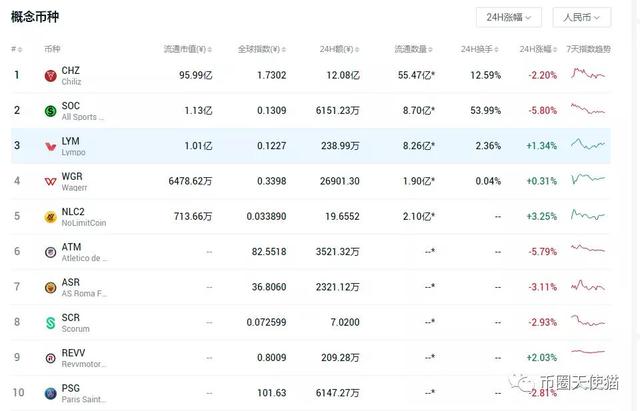
Task: Select SOC turnover rate 53.99%
Action: coord(485,111)
